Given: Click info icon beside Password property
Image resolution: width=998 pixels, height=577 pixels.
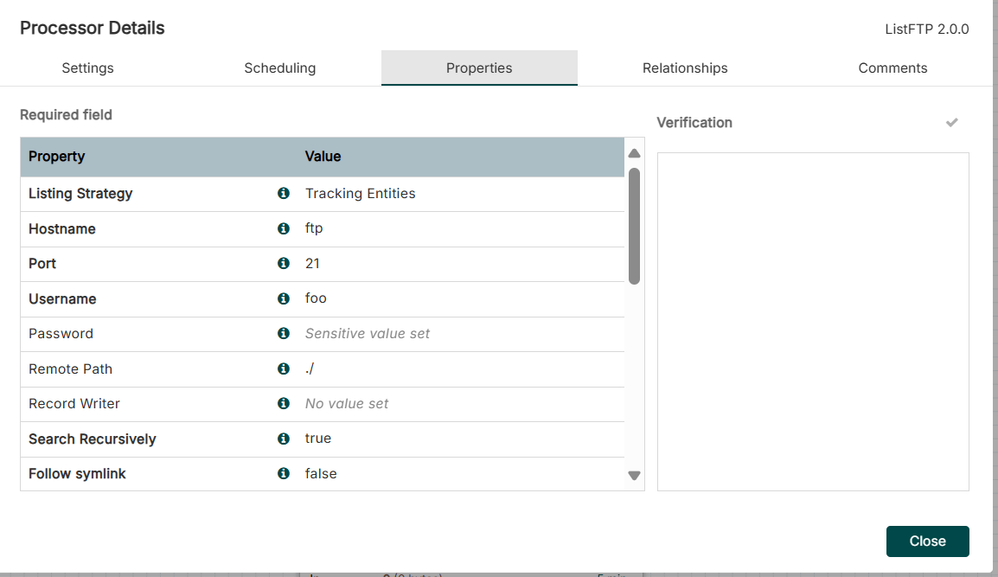Looking at the screenshot, I should (x=283, y=334).
